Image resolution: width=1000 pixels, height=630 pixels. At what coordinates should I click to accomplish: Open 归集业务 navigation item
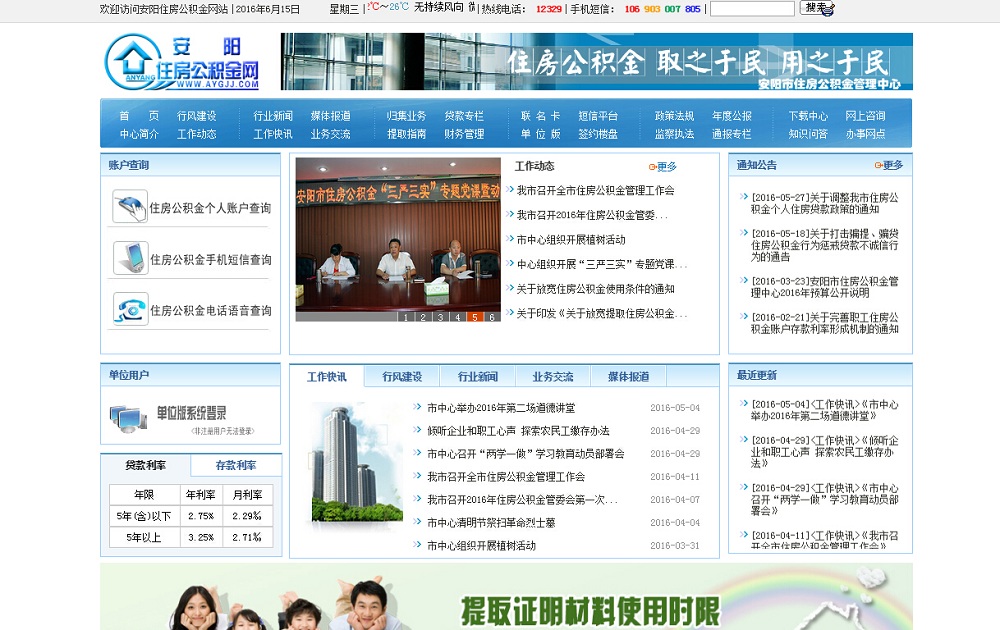tap(406, 116)
